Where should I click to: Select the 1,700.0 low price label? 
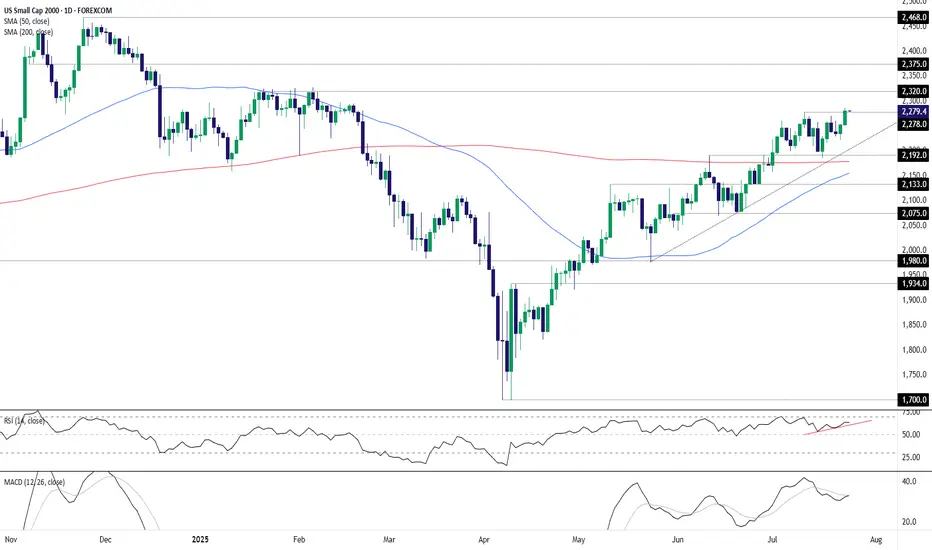914,400
